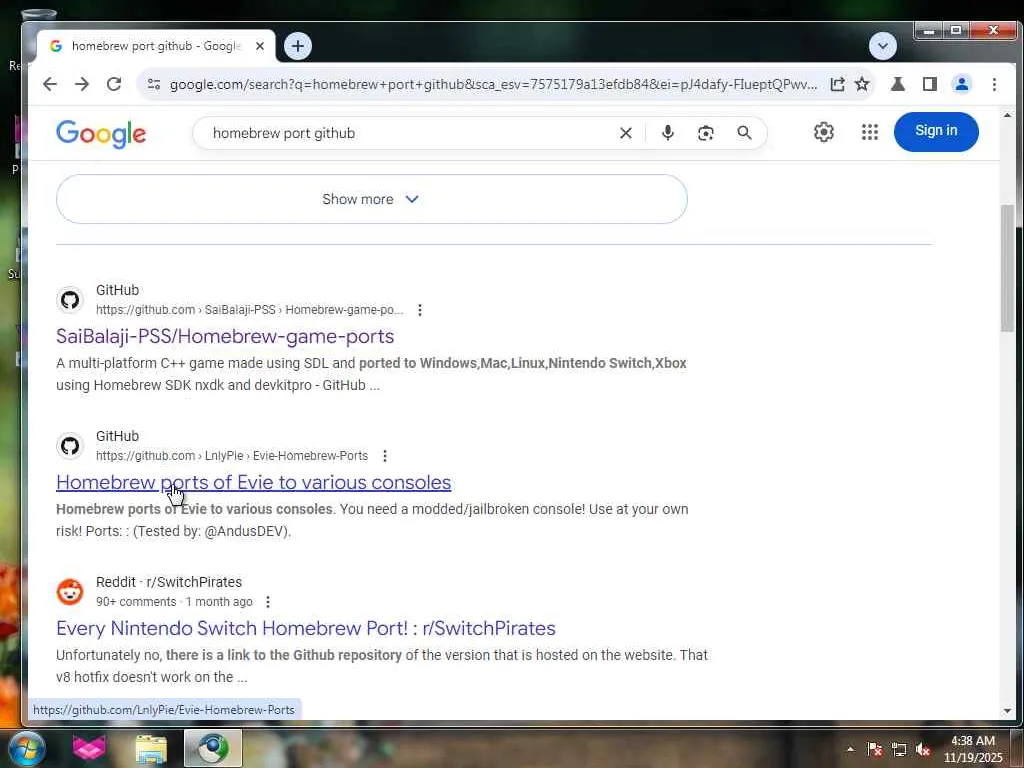Image resolution: width=1024 pixels, height=768 pixels.
Task: Open the pink cat app in taskbar
Action: [89, 748]
